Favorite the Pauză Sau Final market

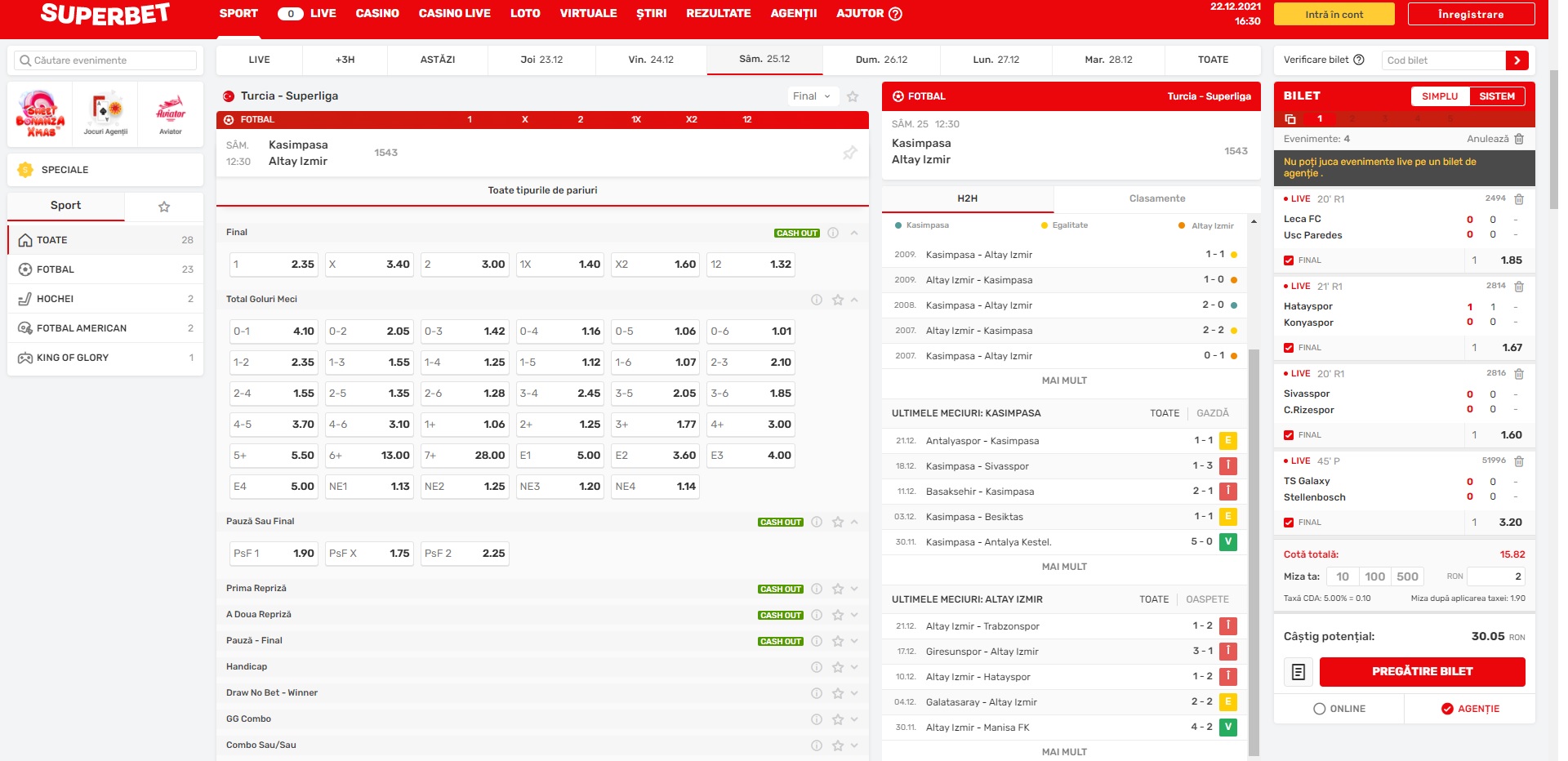(x=838, y=522)
